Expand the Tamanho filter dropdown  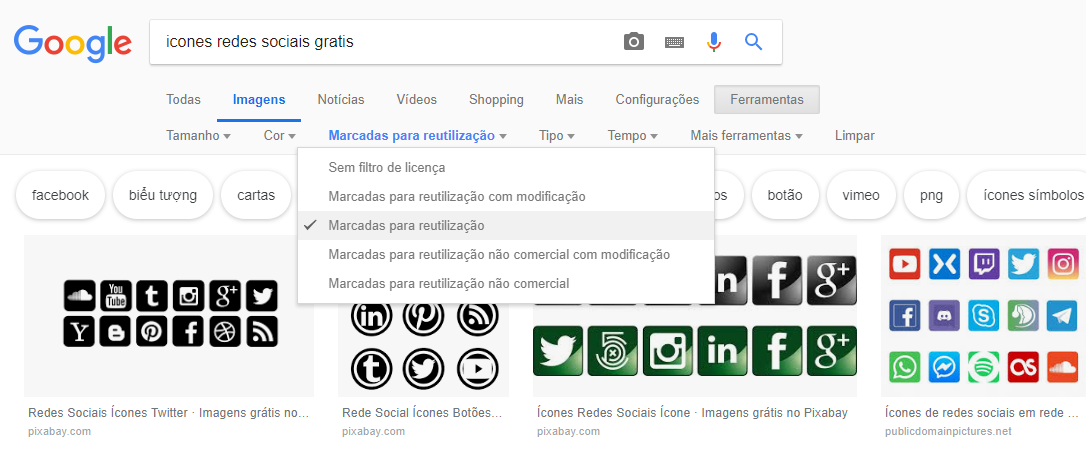[x=199, y=136]
